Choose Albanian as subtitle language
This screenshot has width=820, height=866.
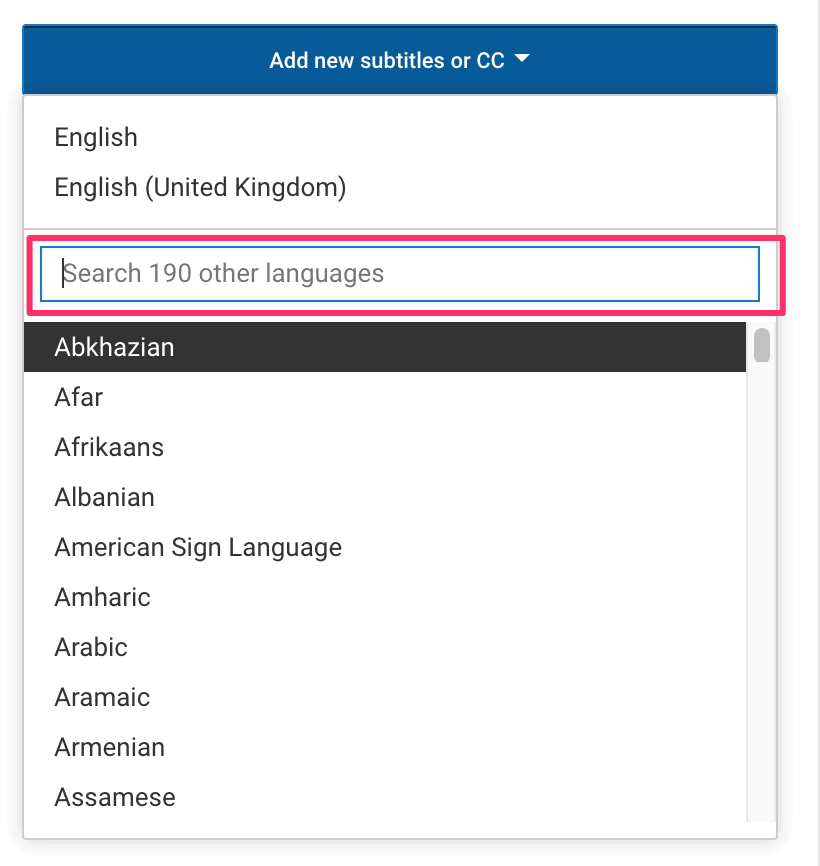[105, 497]
